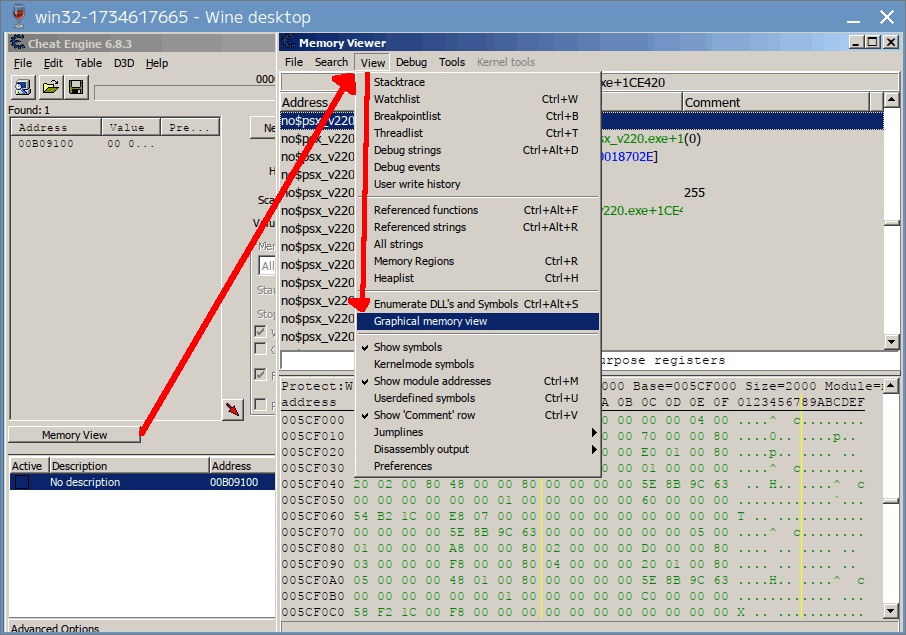Select Graphical memory view
This screenshot has width=906, height=635.
pos(477,321)
